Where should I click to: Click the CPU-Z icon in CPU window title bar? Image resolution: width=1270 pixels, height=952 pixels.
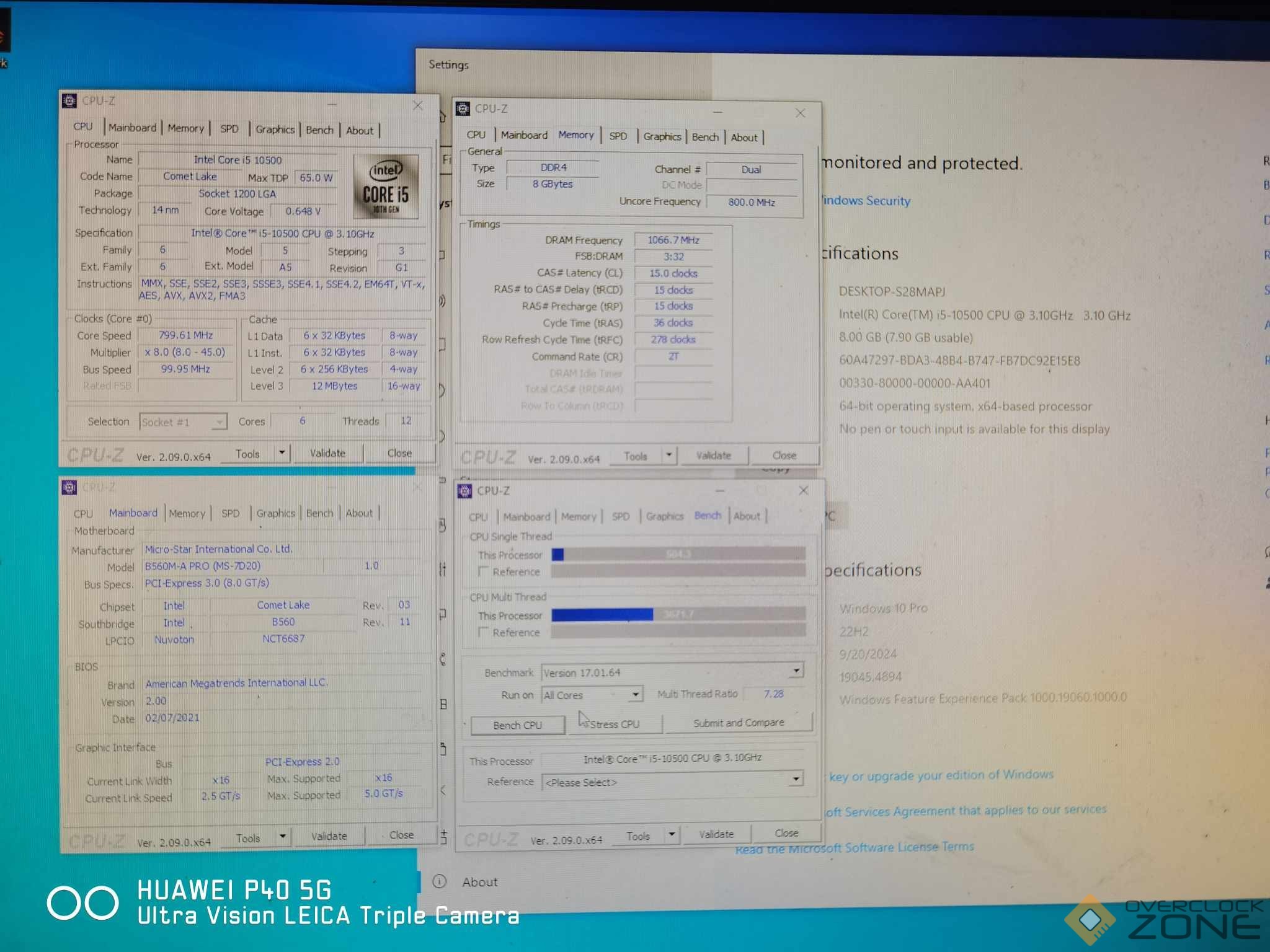click(70, 100)
